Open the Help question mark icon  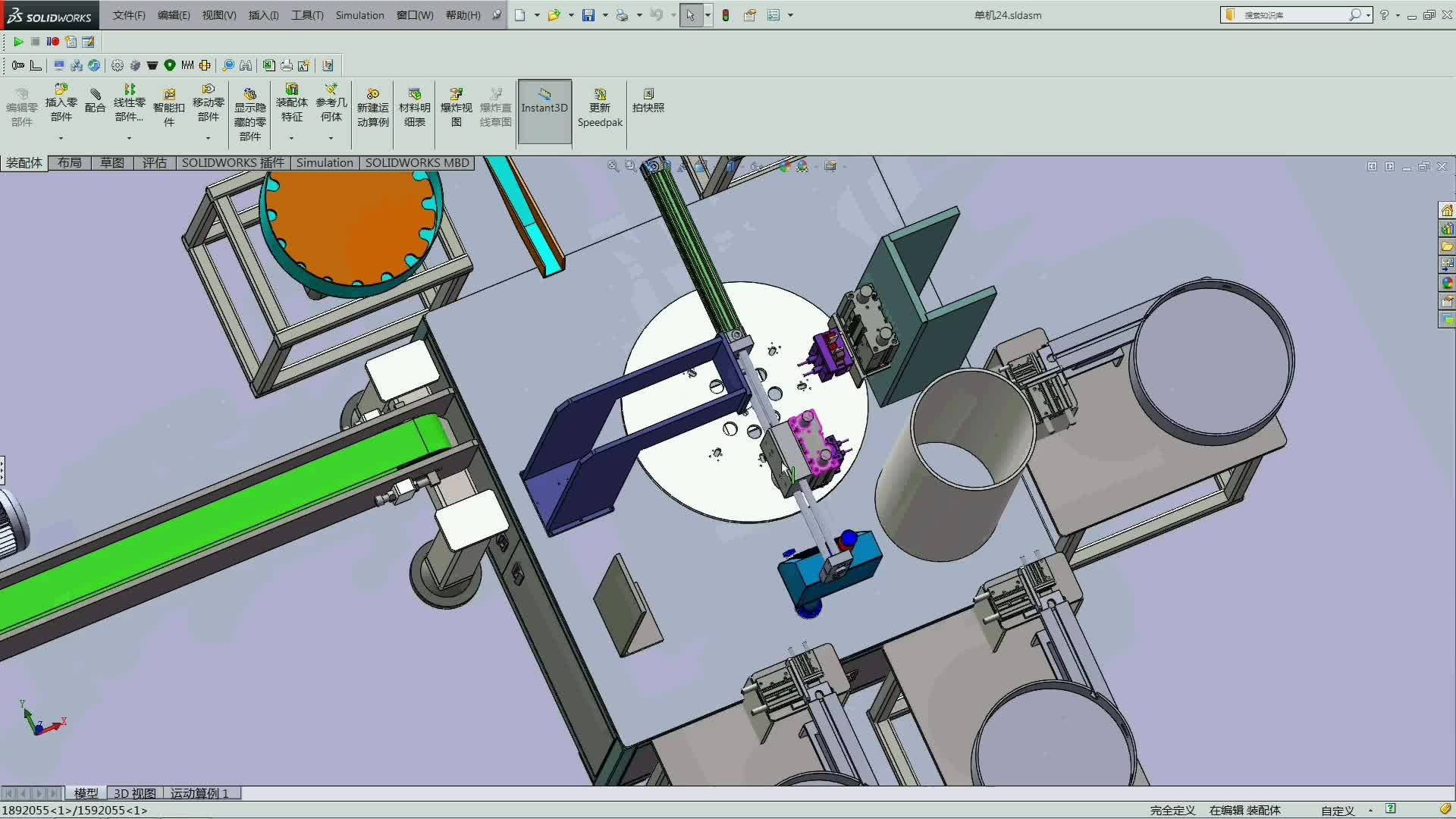[1384, 15]
